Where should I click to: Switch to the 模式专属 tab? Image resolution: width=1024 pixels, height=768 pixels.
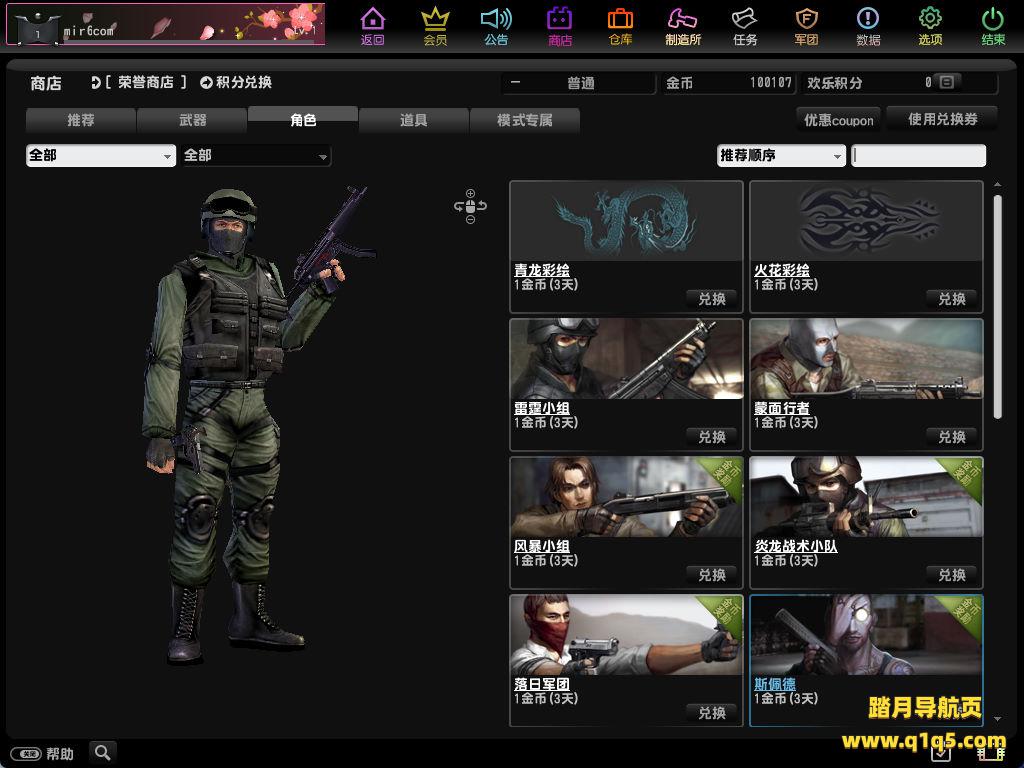pos(524,121)
